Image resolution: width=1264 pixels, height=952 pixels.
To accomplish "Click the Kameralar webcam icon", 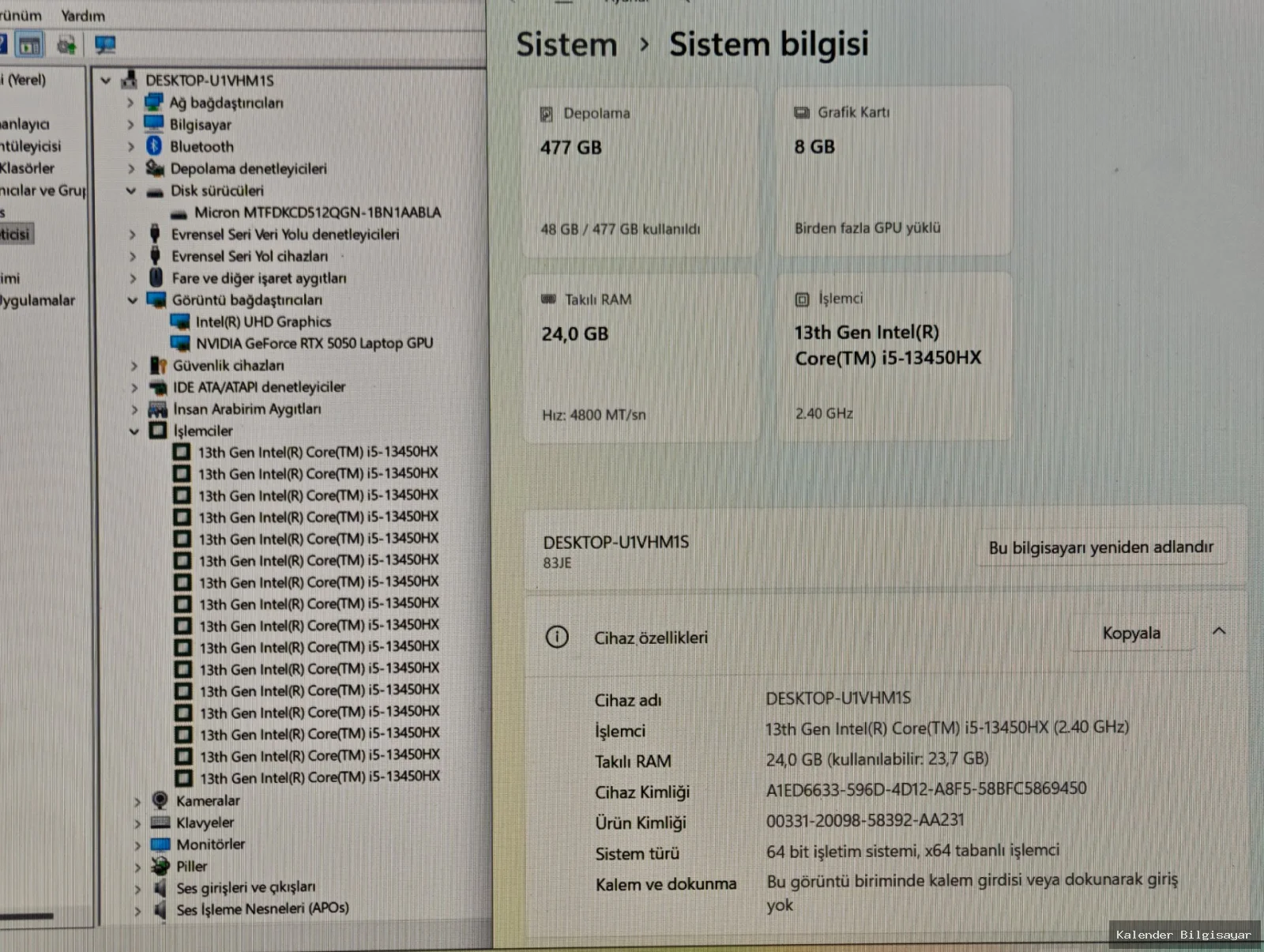I will coord(160,800).
